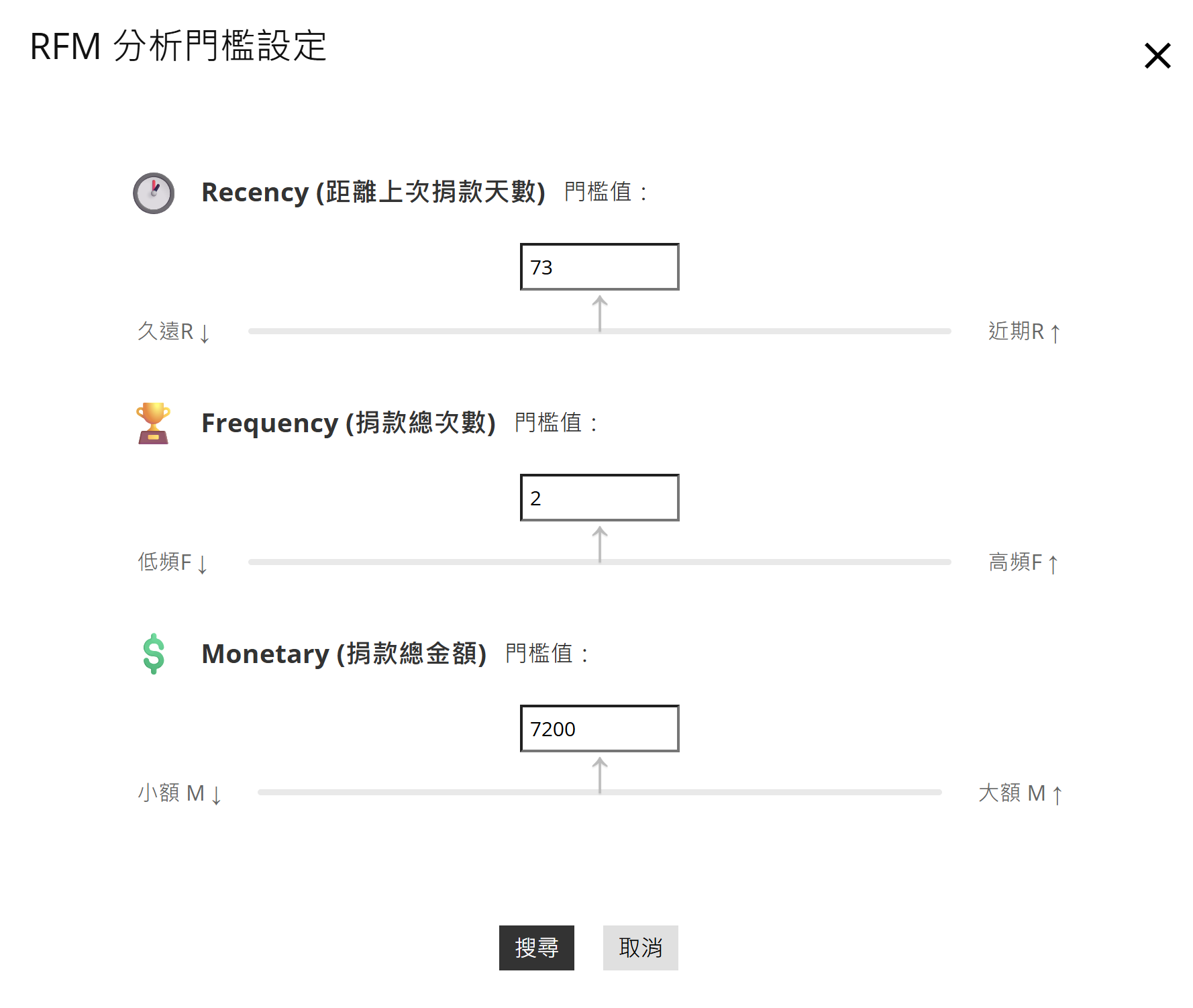This screenshot has width=1193, height=1008.
Task: Click the 大額 M↑ label
Action: point(1020,793)
